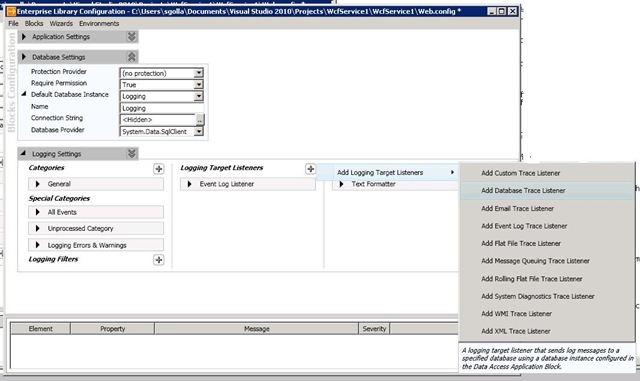The height and width of the screenshot is (381, 640).
Task: Open the Require Permission dropdown
Action: click(198, 85)
